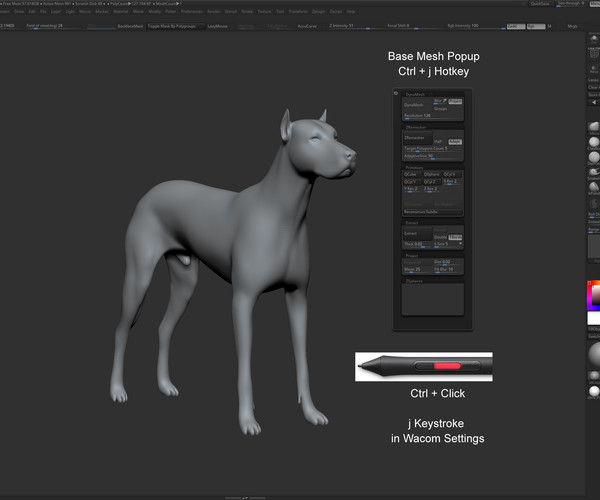The image size is (600, 500).
Task: Click the QCube primitive button
Action: 412,174
